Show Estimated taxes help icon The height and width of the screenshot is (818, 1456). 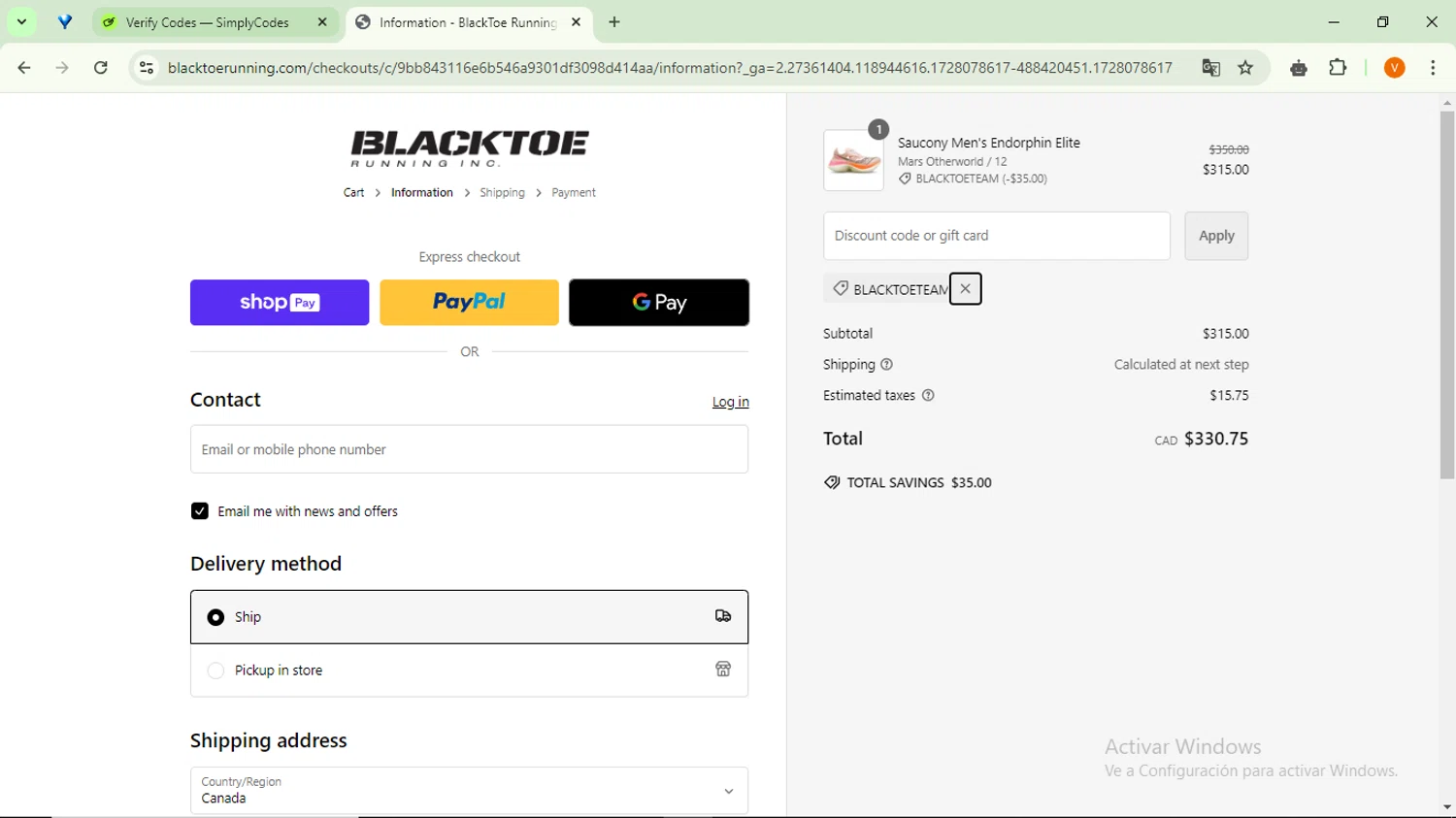click(928, 396)
